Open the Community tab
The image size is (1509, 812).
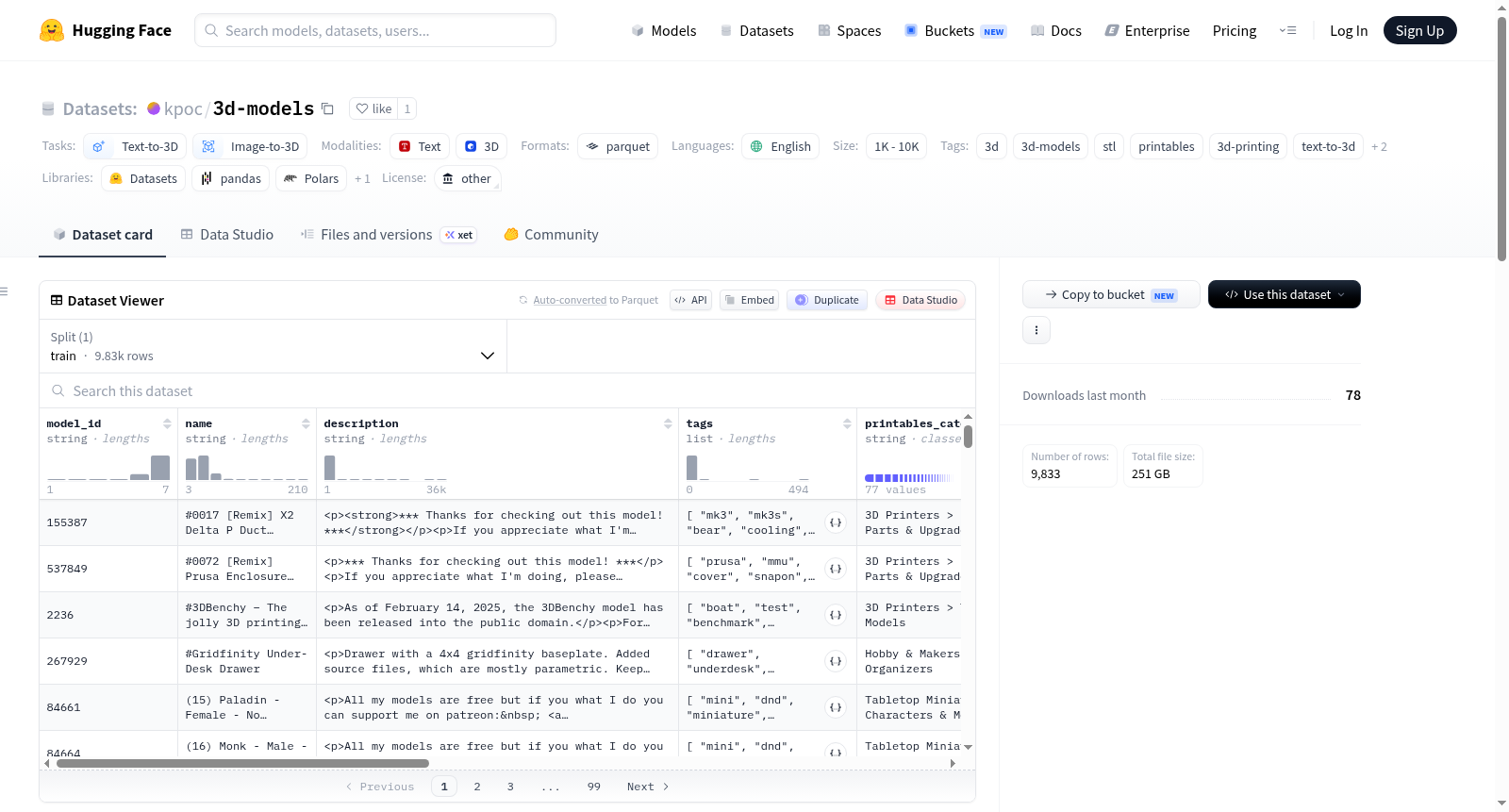coord(552,235)
